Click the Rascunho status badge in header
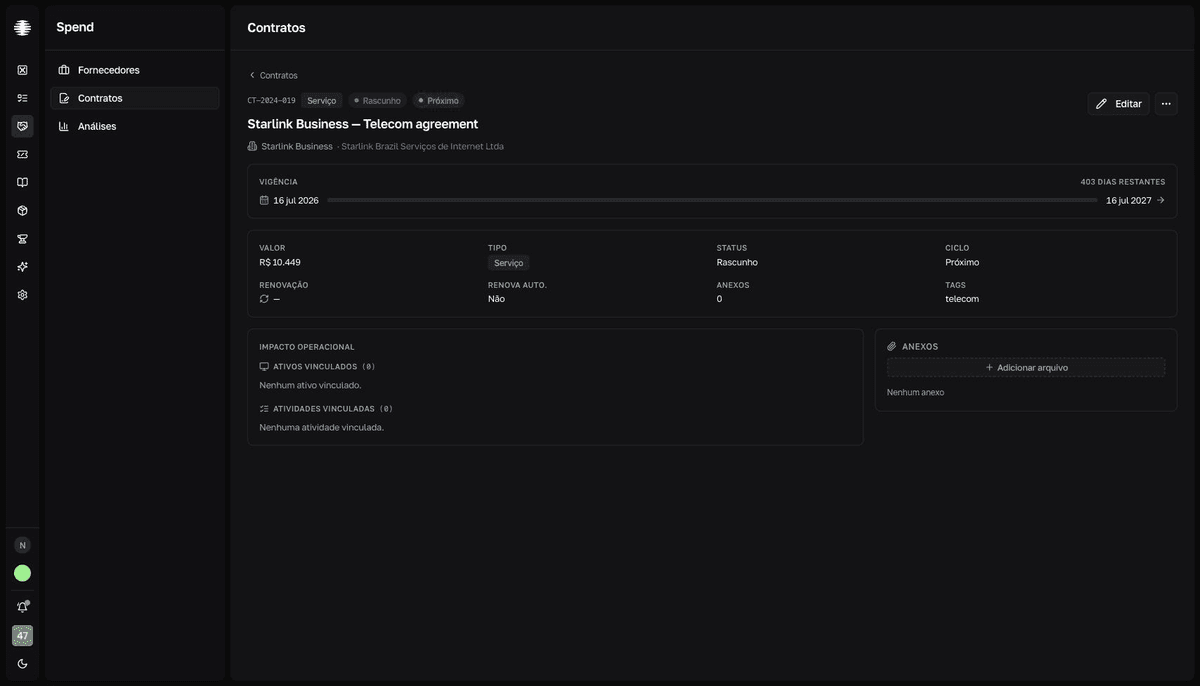Viewport: 1200px width, 686px height. tap(377, 100)
